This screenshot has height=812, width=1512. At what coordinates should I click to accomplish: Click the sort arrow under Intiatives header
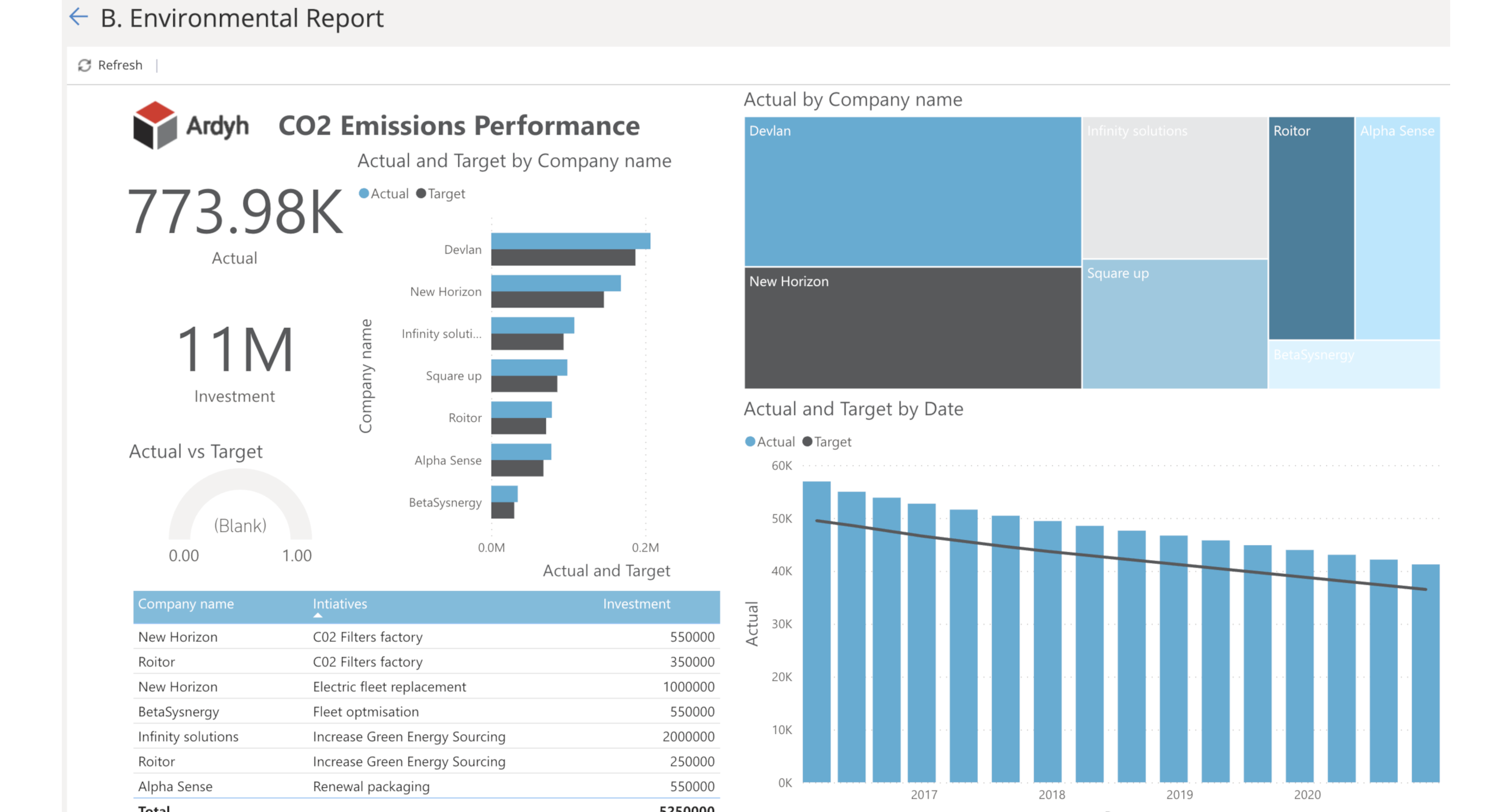point(318,616)
